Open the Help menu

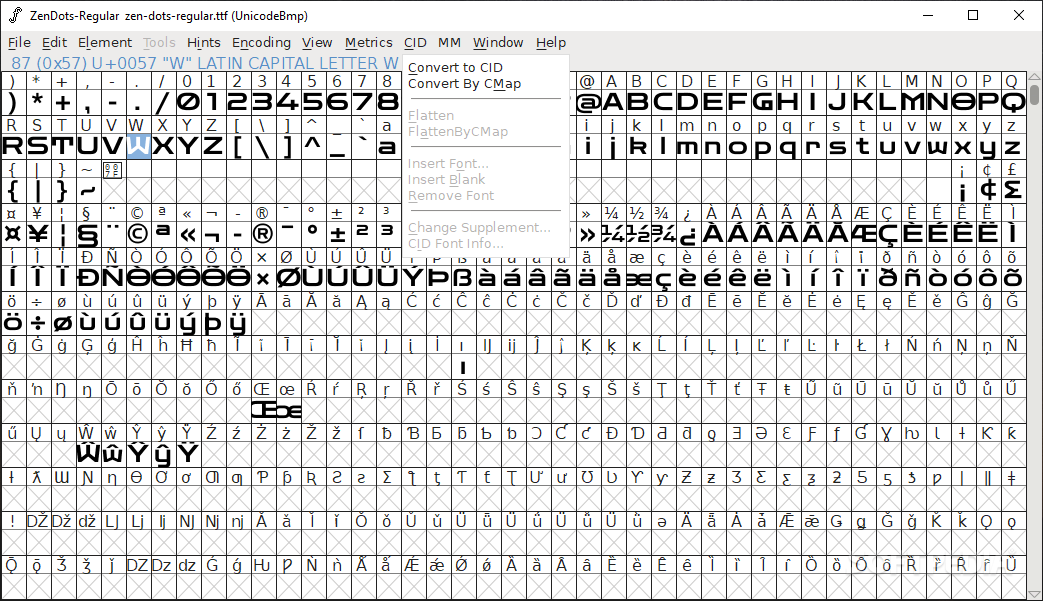[x=551, y=43]
